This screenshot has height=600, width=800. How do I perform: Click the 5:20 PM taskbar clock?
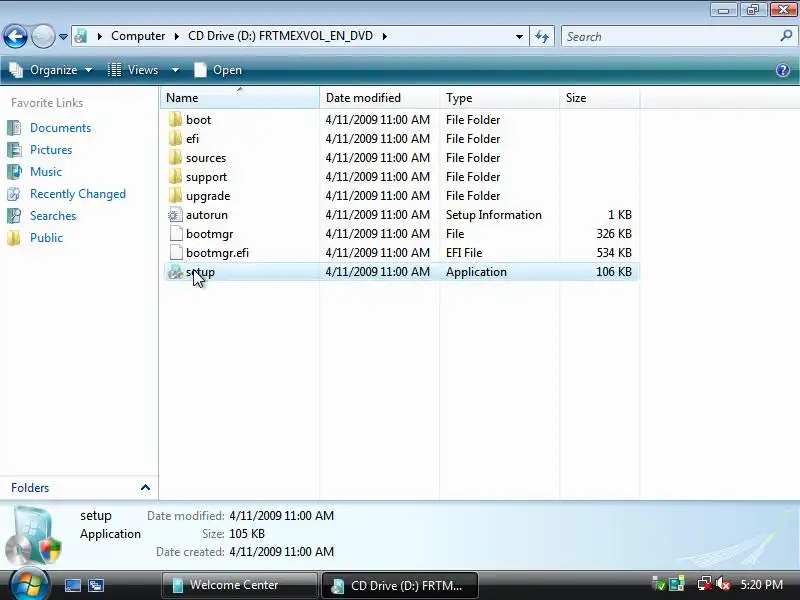762,585
